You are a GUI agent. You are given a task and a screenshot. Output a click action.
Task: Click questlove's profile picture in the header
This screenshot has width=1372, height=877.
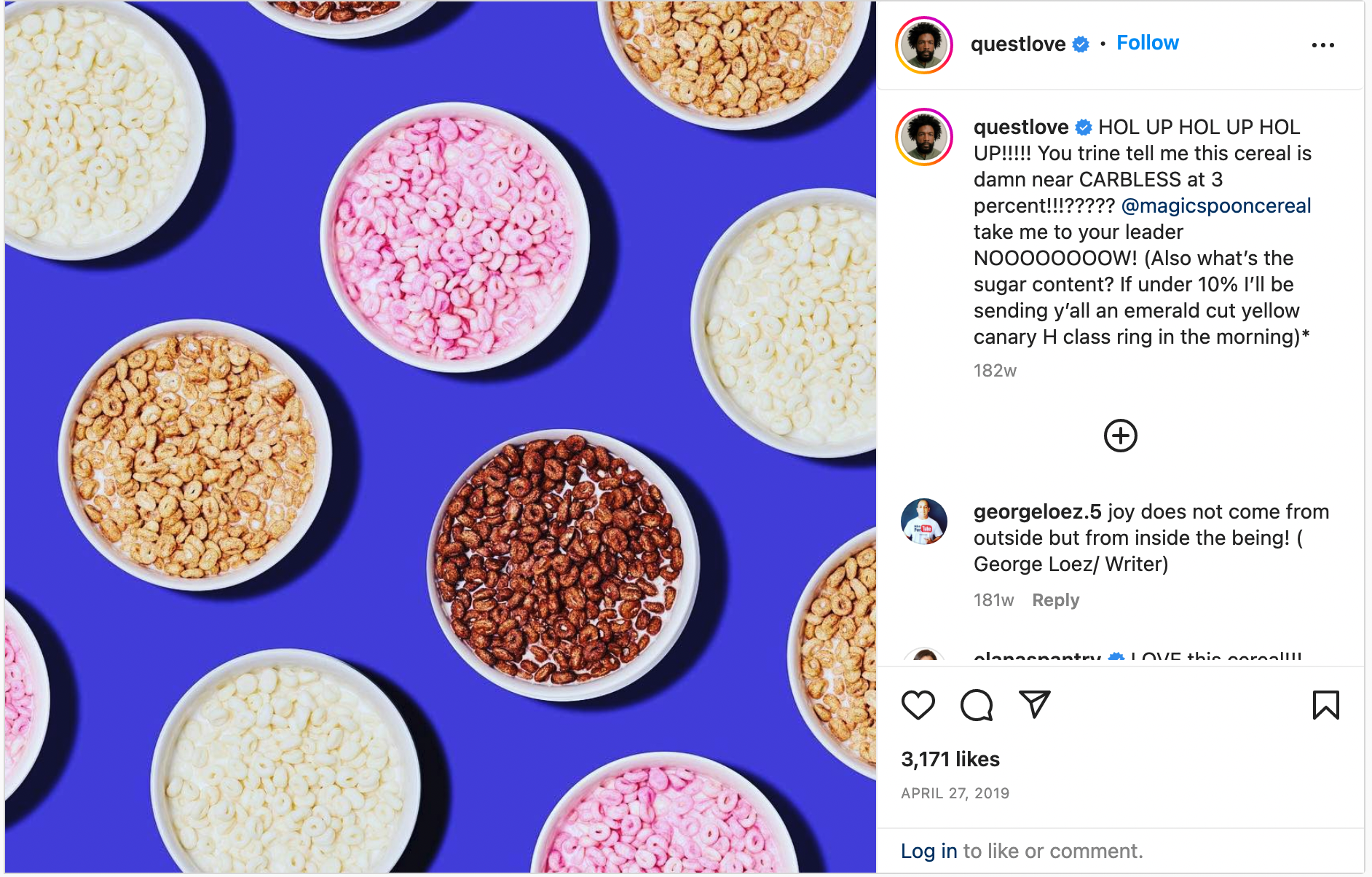point(924,45)
